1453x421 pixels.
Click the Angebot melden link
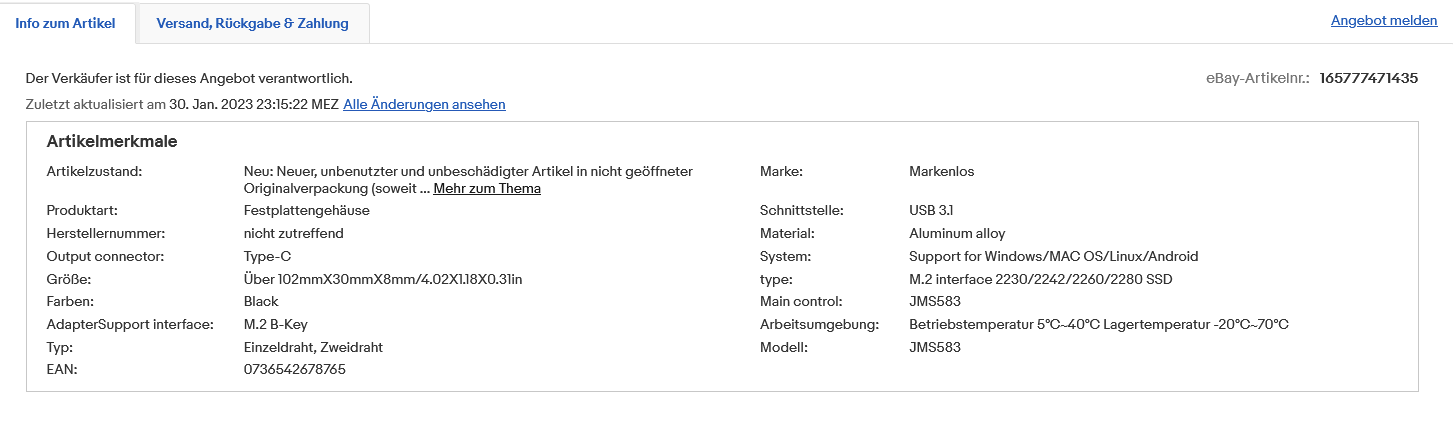point(1383,20)
